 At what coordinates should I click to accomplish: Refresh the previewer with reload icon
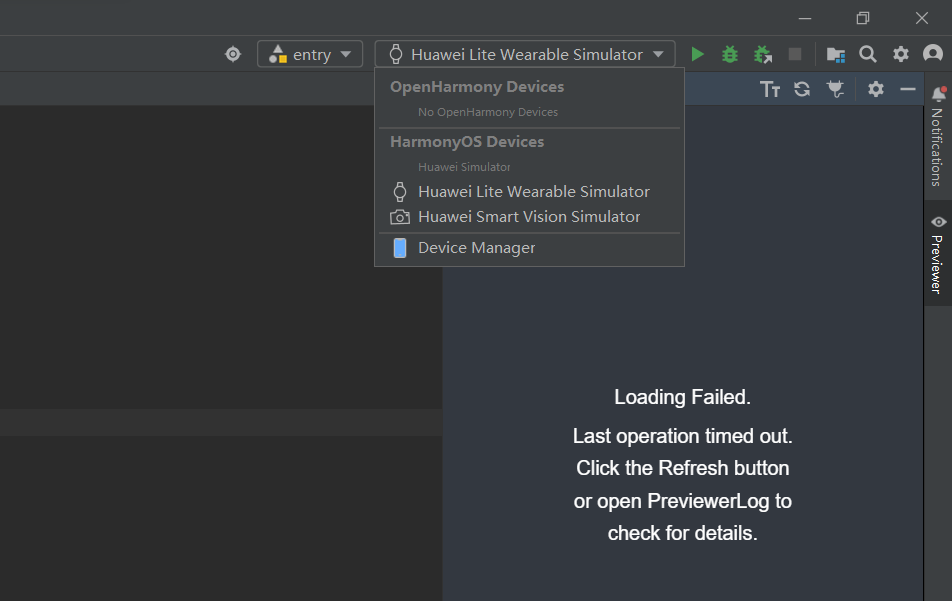802,89
